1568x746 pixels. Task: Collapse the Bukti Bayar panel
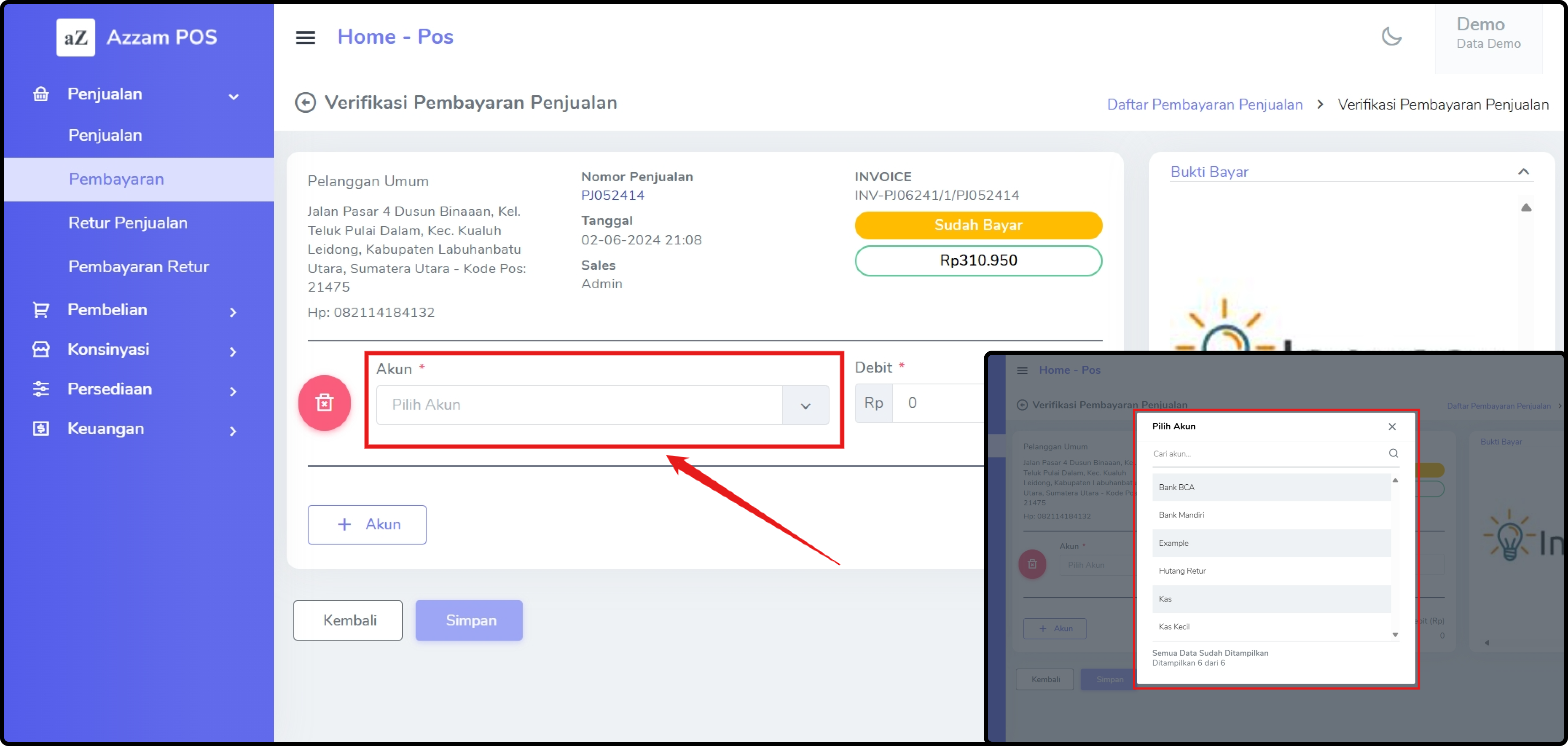pos(1523,172)
